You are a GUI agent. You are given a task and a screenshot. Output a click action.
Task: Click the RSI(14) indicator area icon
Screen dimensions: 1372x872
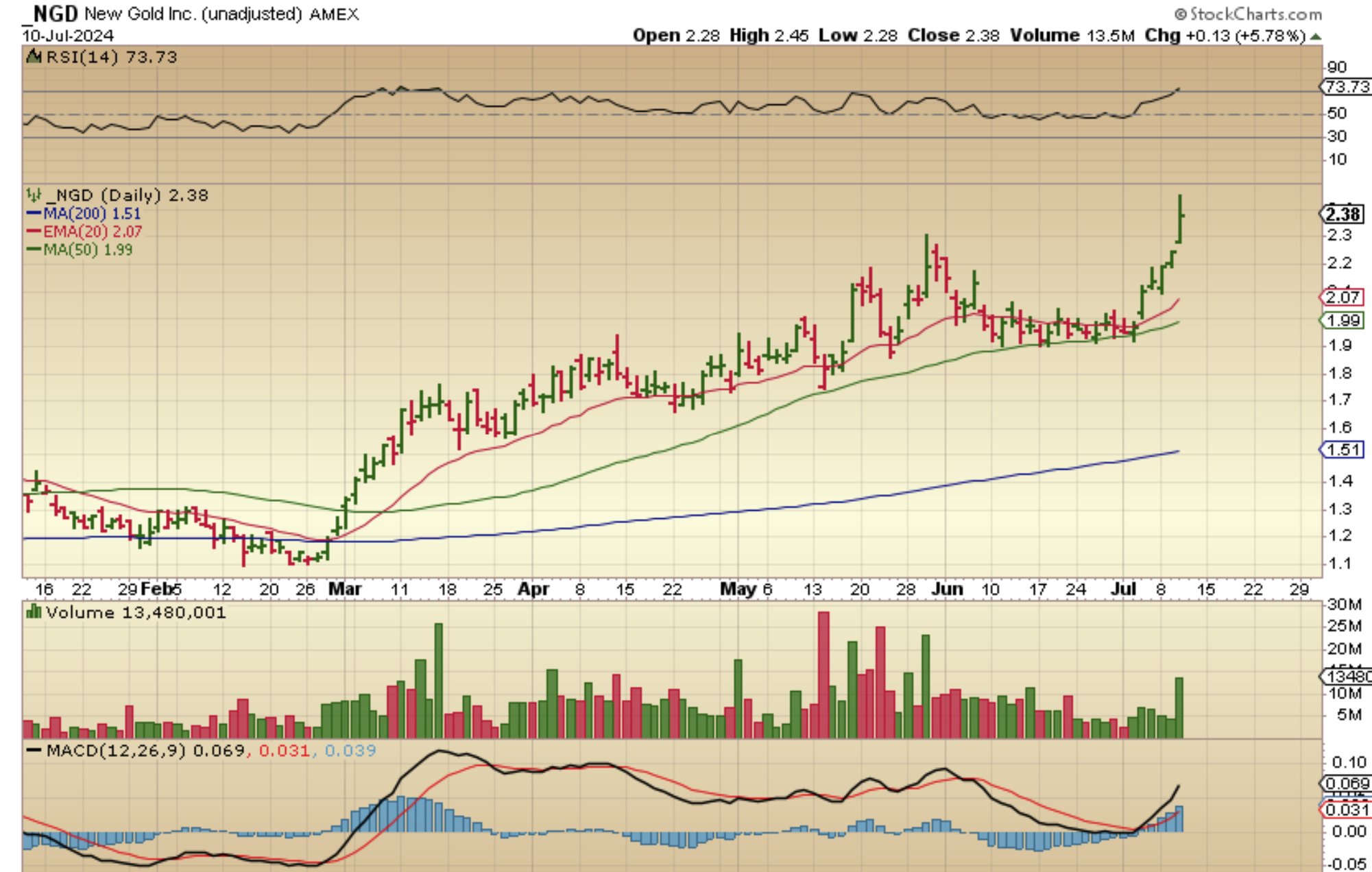coord(34,56)
